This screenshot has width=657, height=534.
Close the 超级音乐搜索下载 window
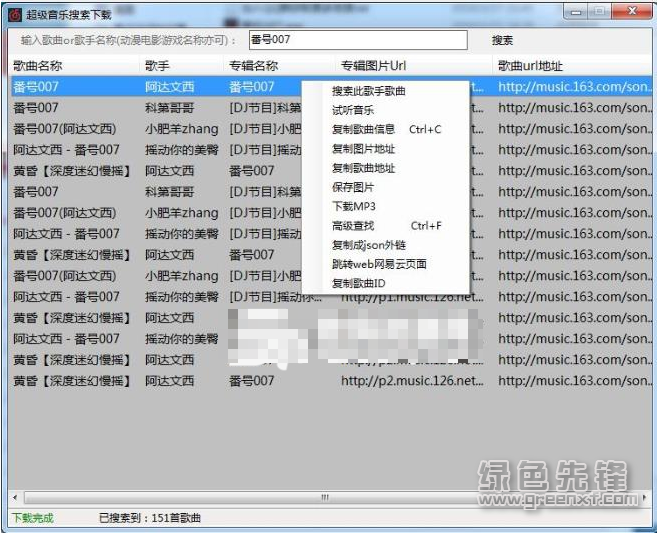632,12
